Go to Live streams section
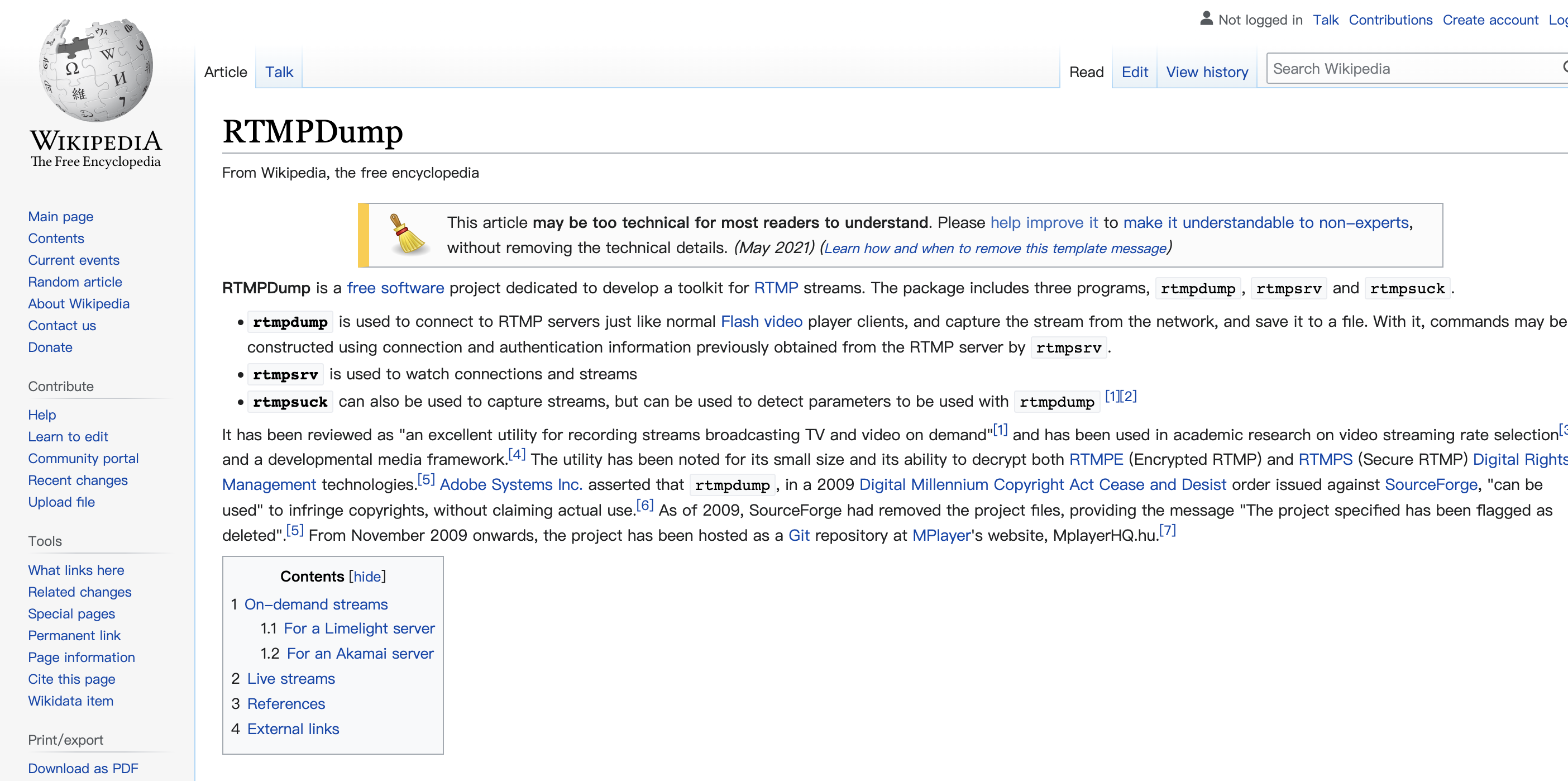Screen dimensions: 1568x781 [x=291, y=678]
